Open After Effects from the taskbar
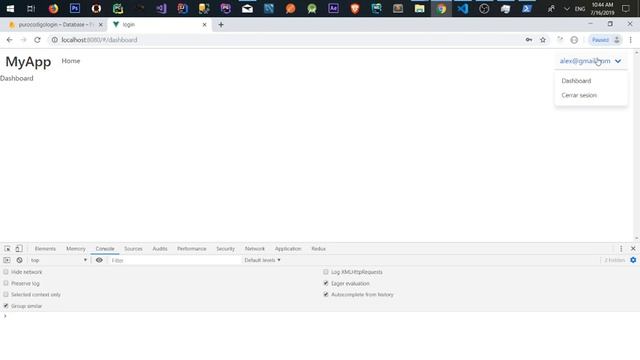This screenshot has height=360, width=640. click(x=333, y=9)
